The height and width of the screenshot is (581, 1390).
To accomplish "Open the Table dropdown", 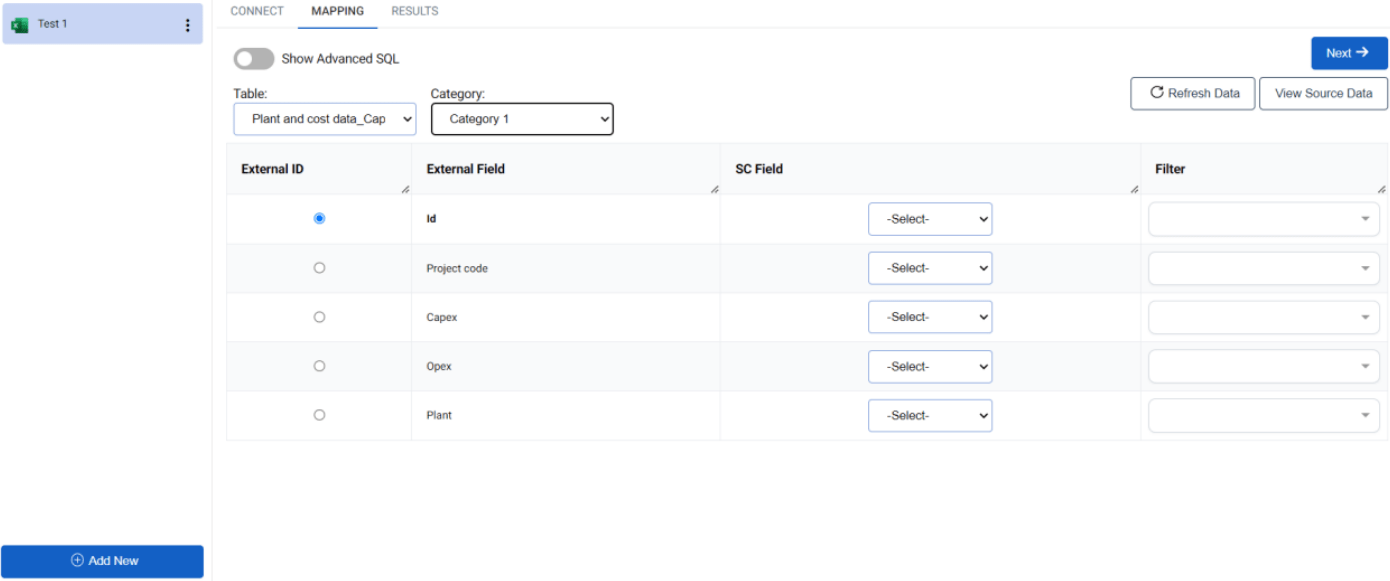I will pyautogui.click(x=324, y=118).
